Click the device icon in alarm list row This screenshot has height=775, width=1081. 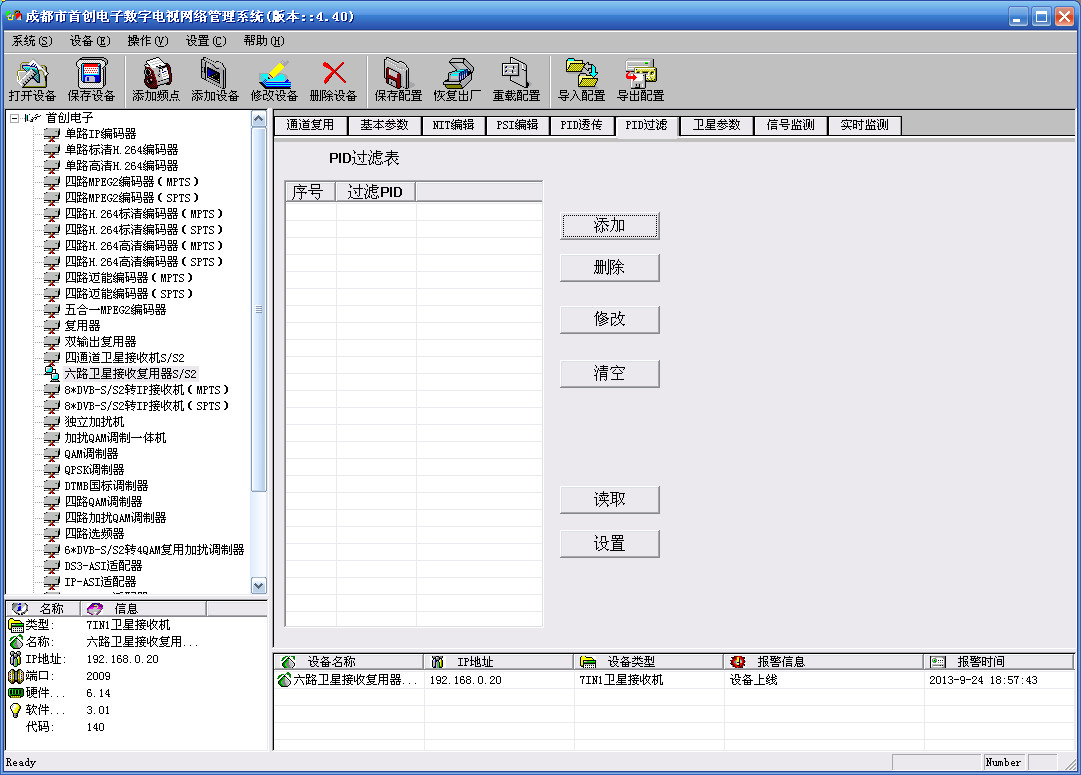pyautogui.click(x=284, y=680)
